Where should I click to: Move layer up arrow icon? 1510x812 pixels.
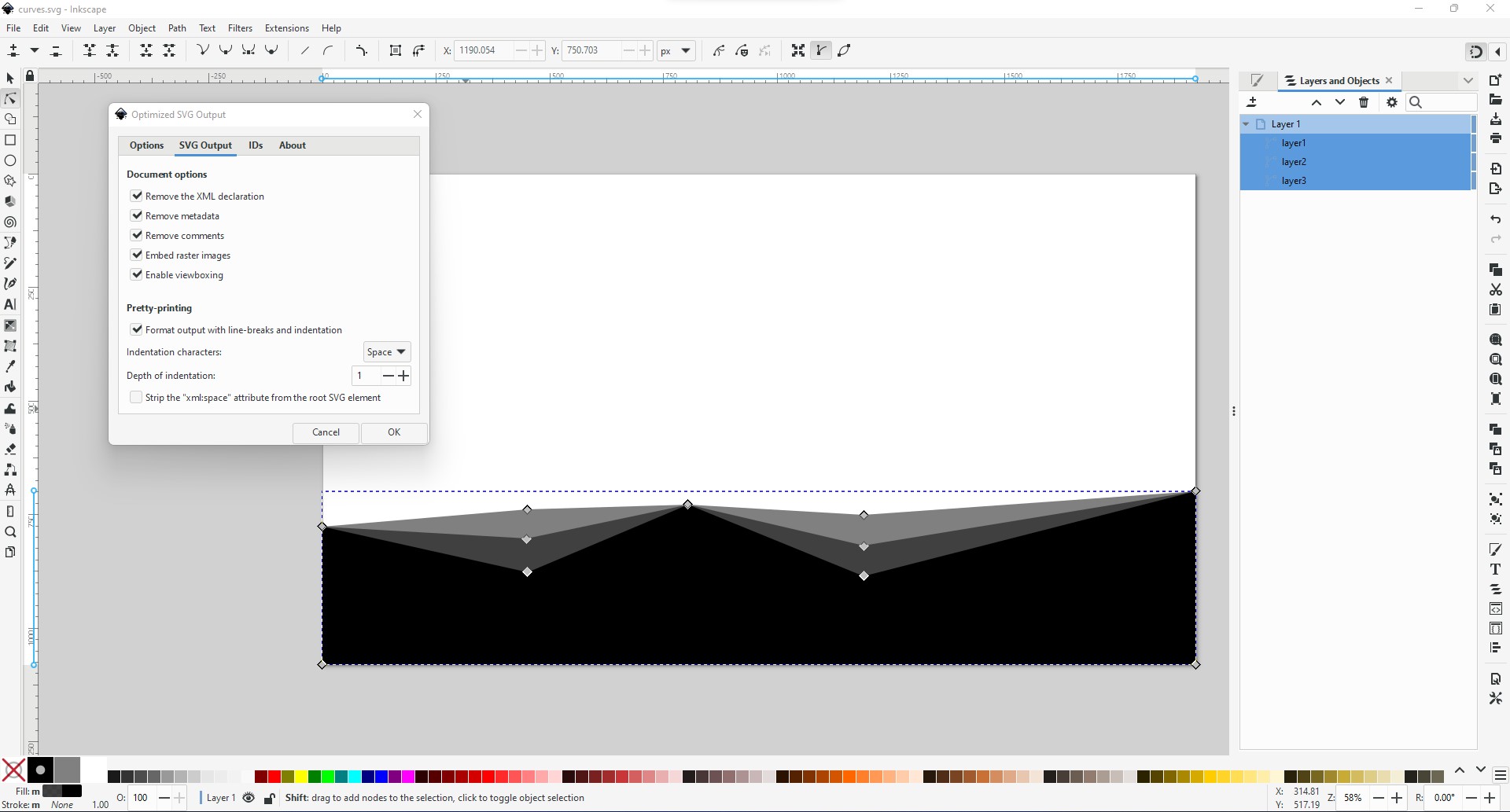pyautogui.click(x=1317, y=102)
